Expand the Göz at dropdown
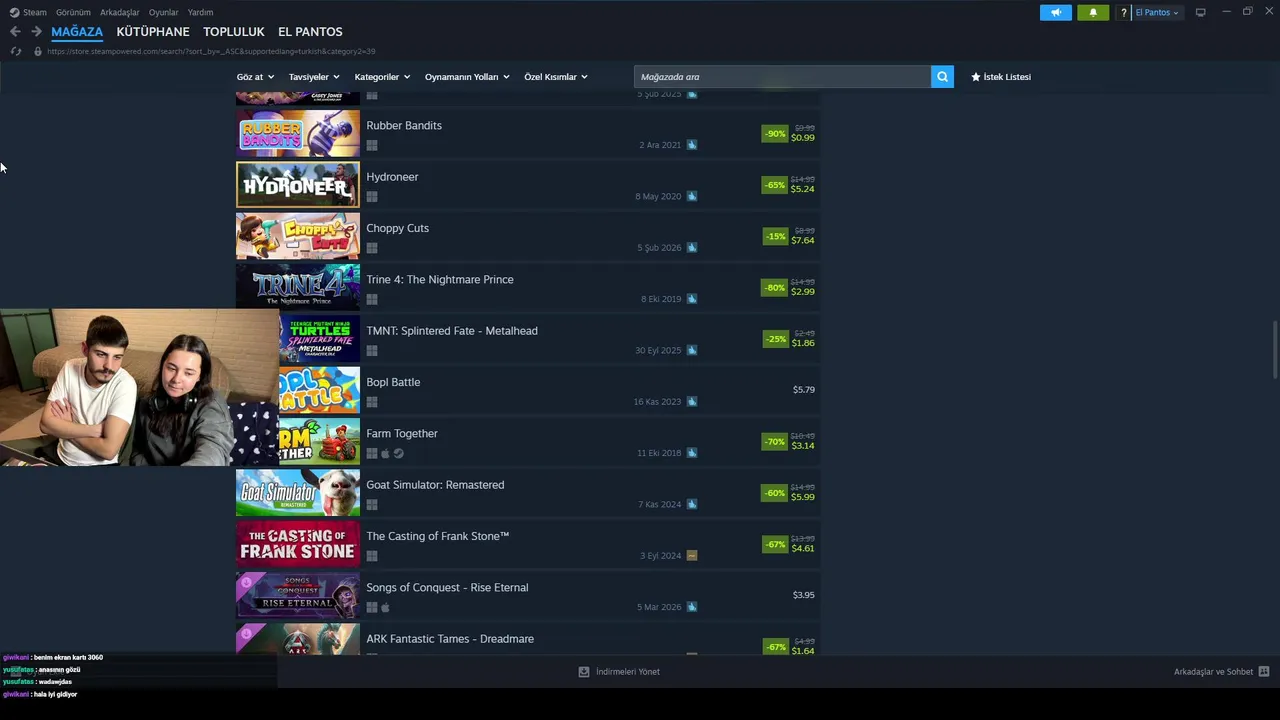Viewport: 1280px width, 720px height. [255, 77]
